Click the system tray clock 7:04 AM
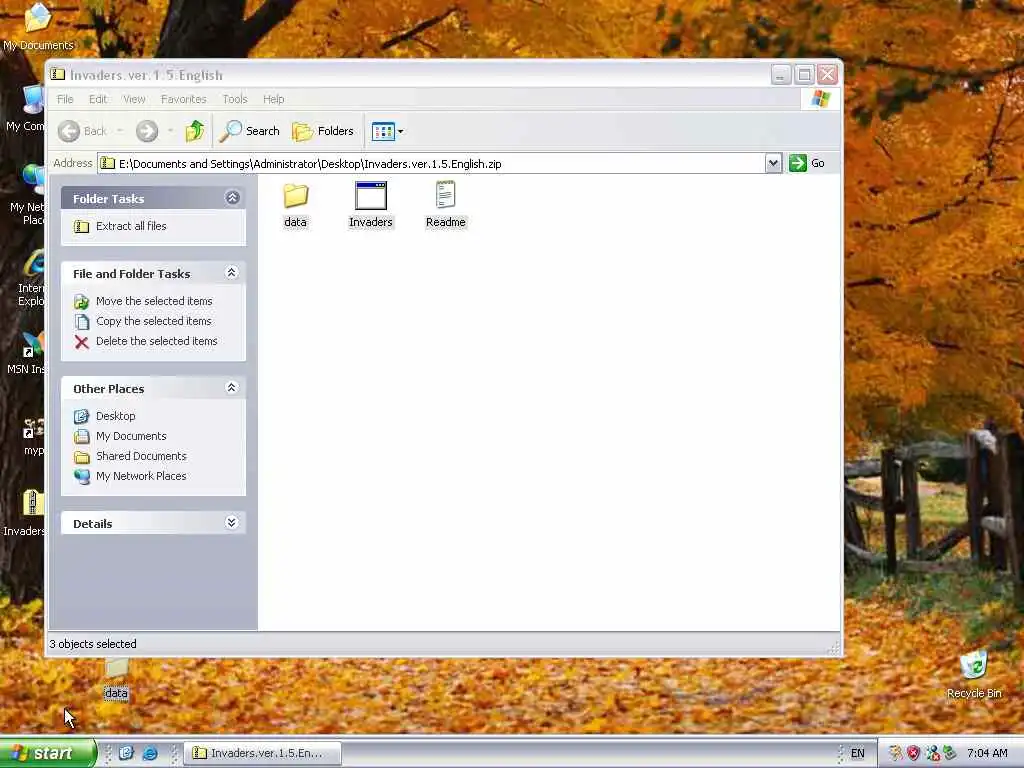This screenshot has height=768, width=1024. [x=987, y=753]
